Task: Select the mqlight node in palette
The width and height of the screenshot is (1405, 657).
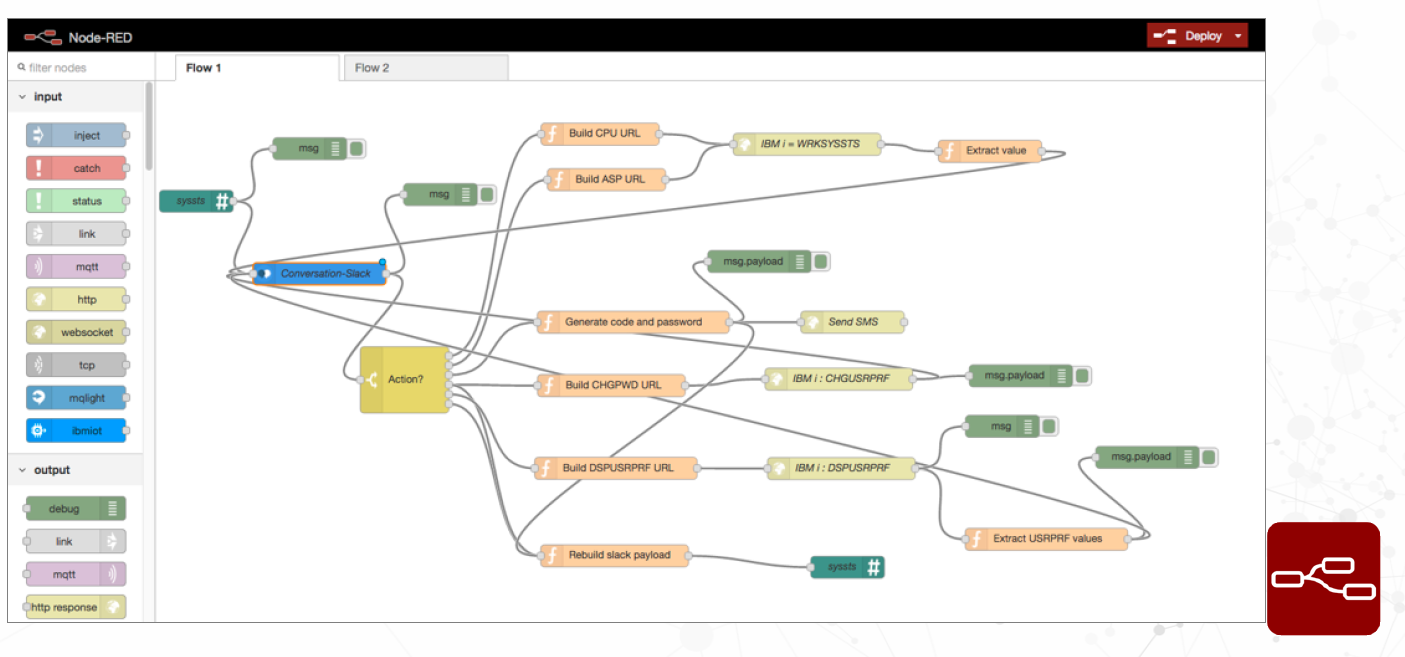Action: click(77, 398)
